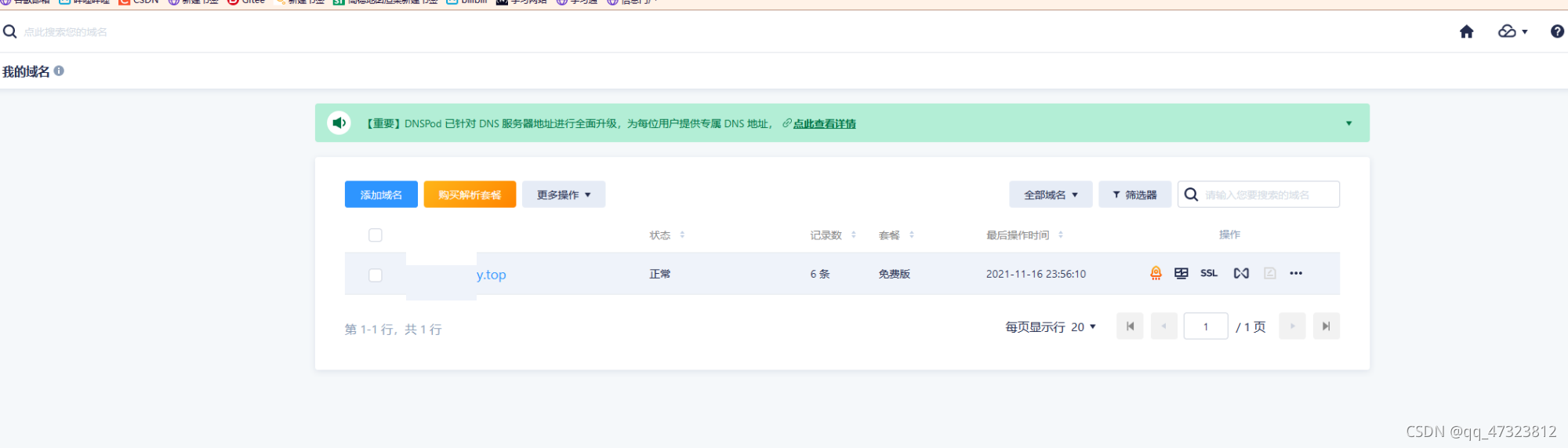Click the info icon beside 我的域名
The image size is (1568, 448).
pos(59,71)
